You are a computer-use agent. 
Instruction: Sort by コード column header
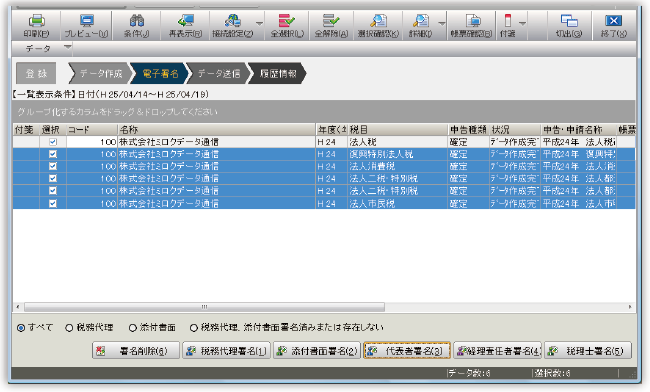click(92, 130)
